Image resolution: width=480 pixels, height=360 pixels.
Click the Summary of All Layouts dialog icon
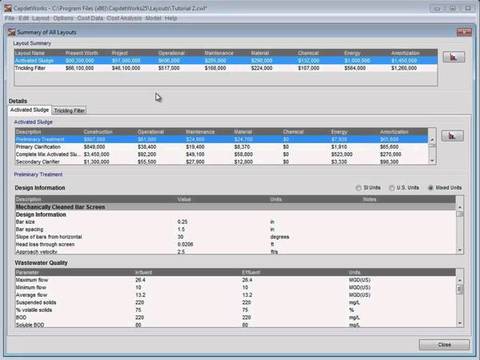pos(12,32)
